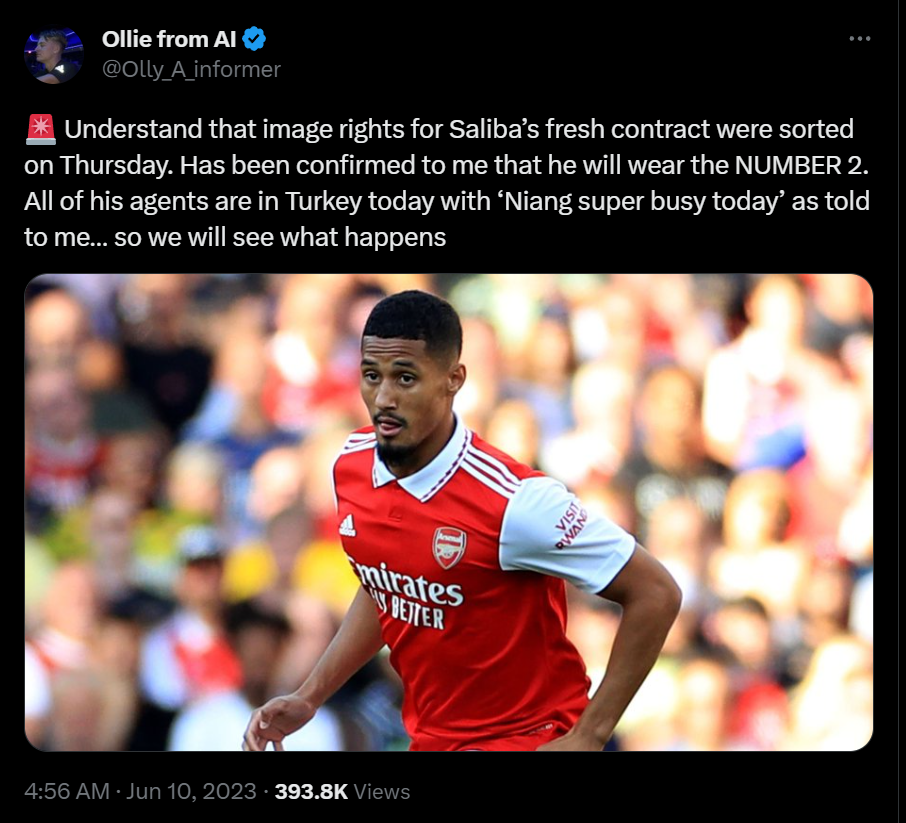Screen dimensions: 906x823
Task: Click Ollie from AI's profile avatar
Action: [x=53, y=55]
